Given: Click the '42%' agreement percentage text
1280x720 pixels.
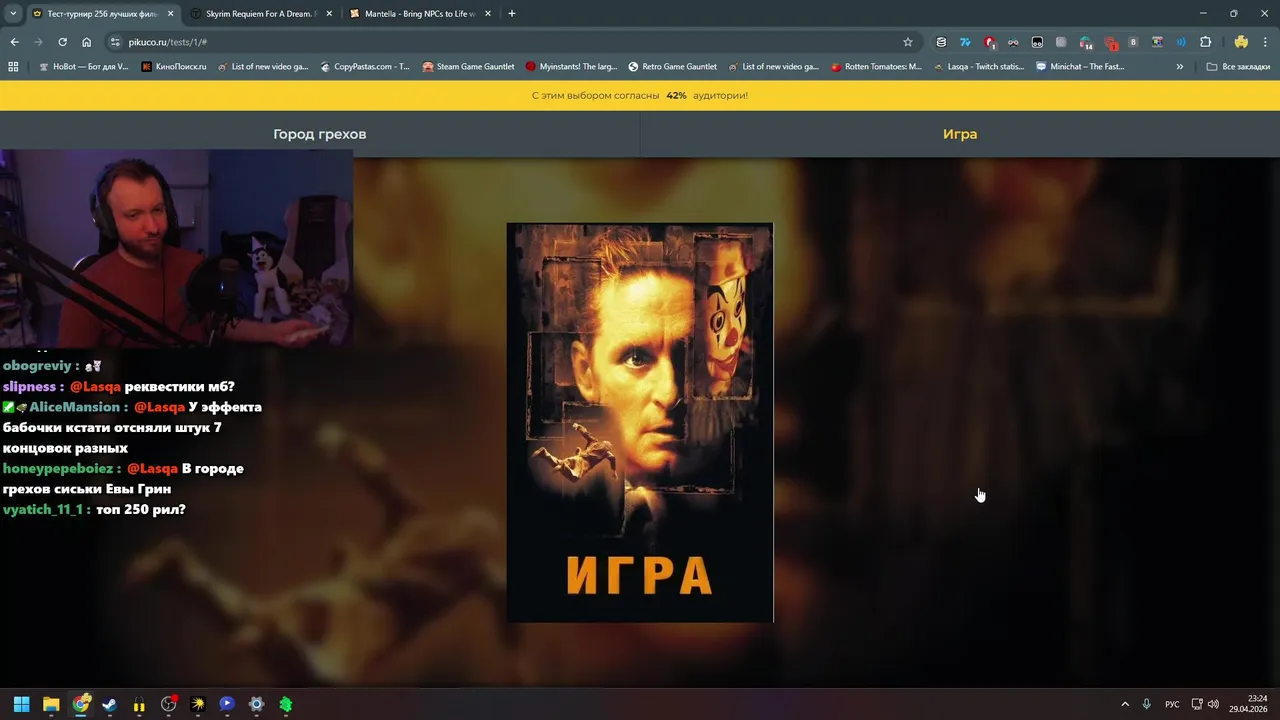Looking at the screenshot, I should [676, 95].
